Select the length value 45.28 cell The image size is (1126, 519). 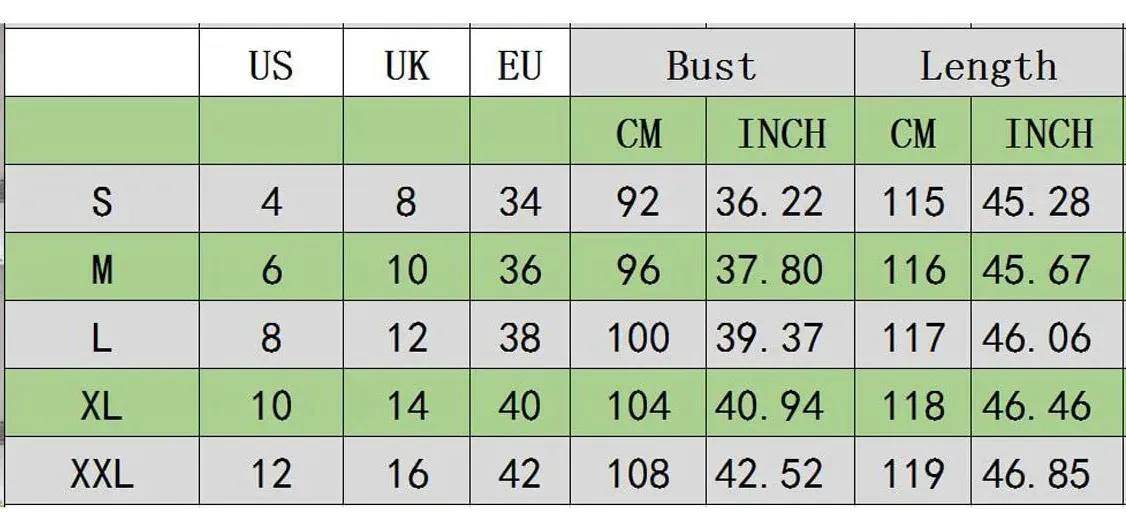1048,199
